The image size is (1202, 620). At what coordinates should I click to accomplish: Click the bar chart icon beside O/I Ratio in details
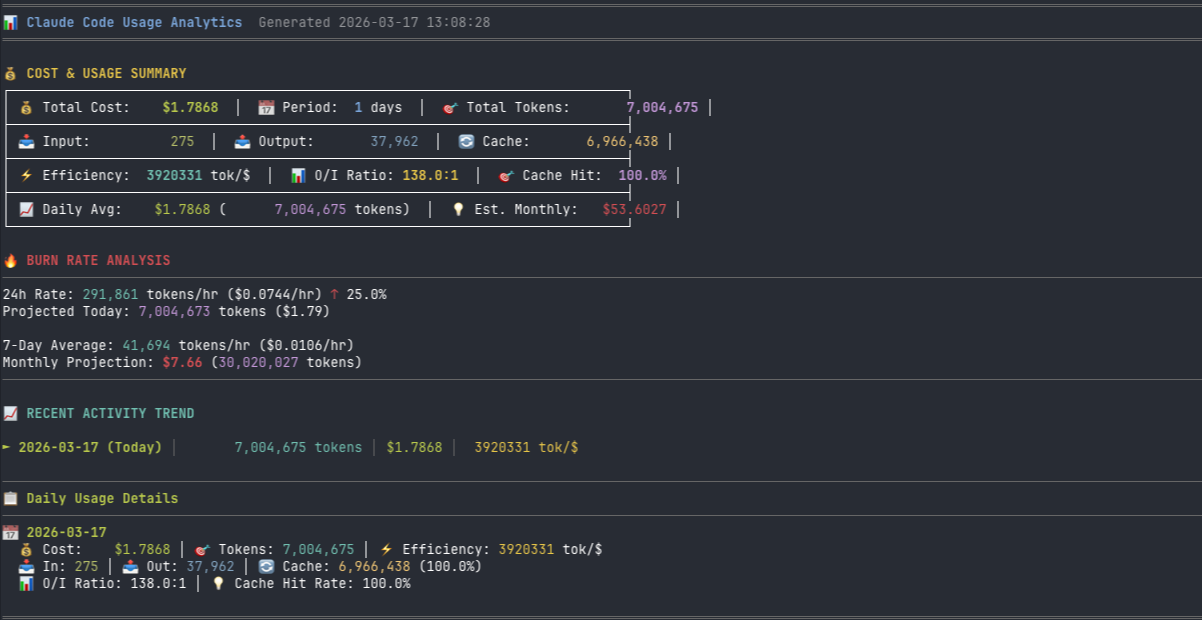tap(26, 584)
